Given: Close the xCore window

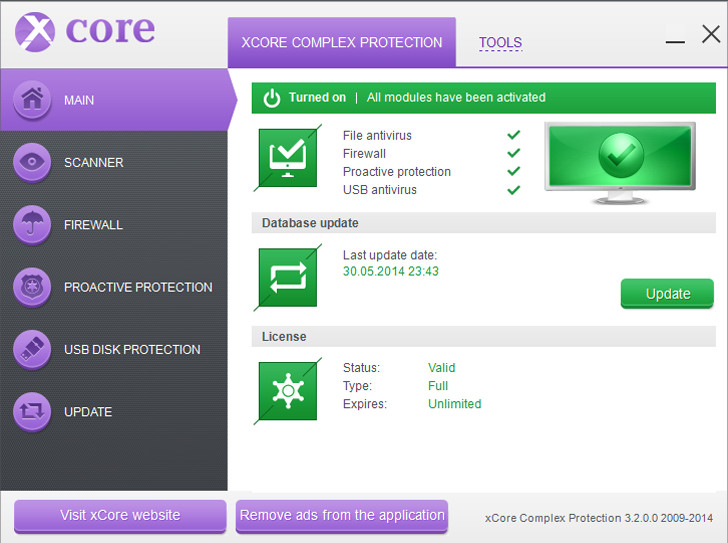Looking at the screenshot, I should [711, 34].
